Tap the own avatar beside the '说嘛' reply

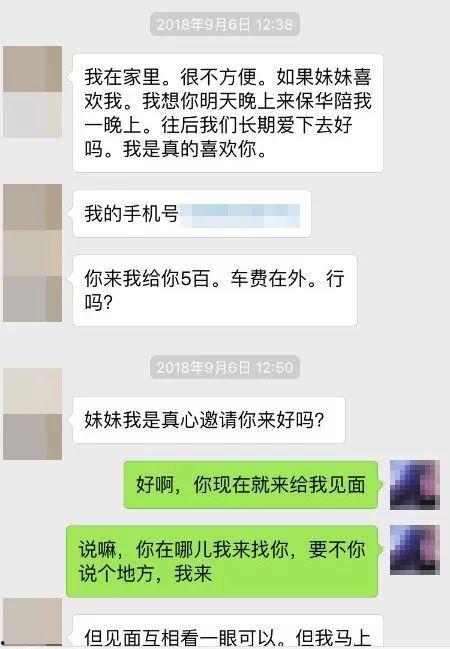point(415,550)
